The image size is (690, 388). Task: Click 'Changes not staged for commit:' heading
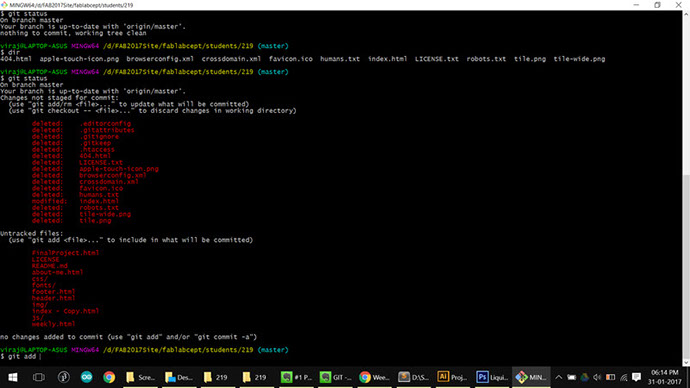(x=59, y=98)
